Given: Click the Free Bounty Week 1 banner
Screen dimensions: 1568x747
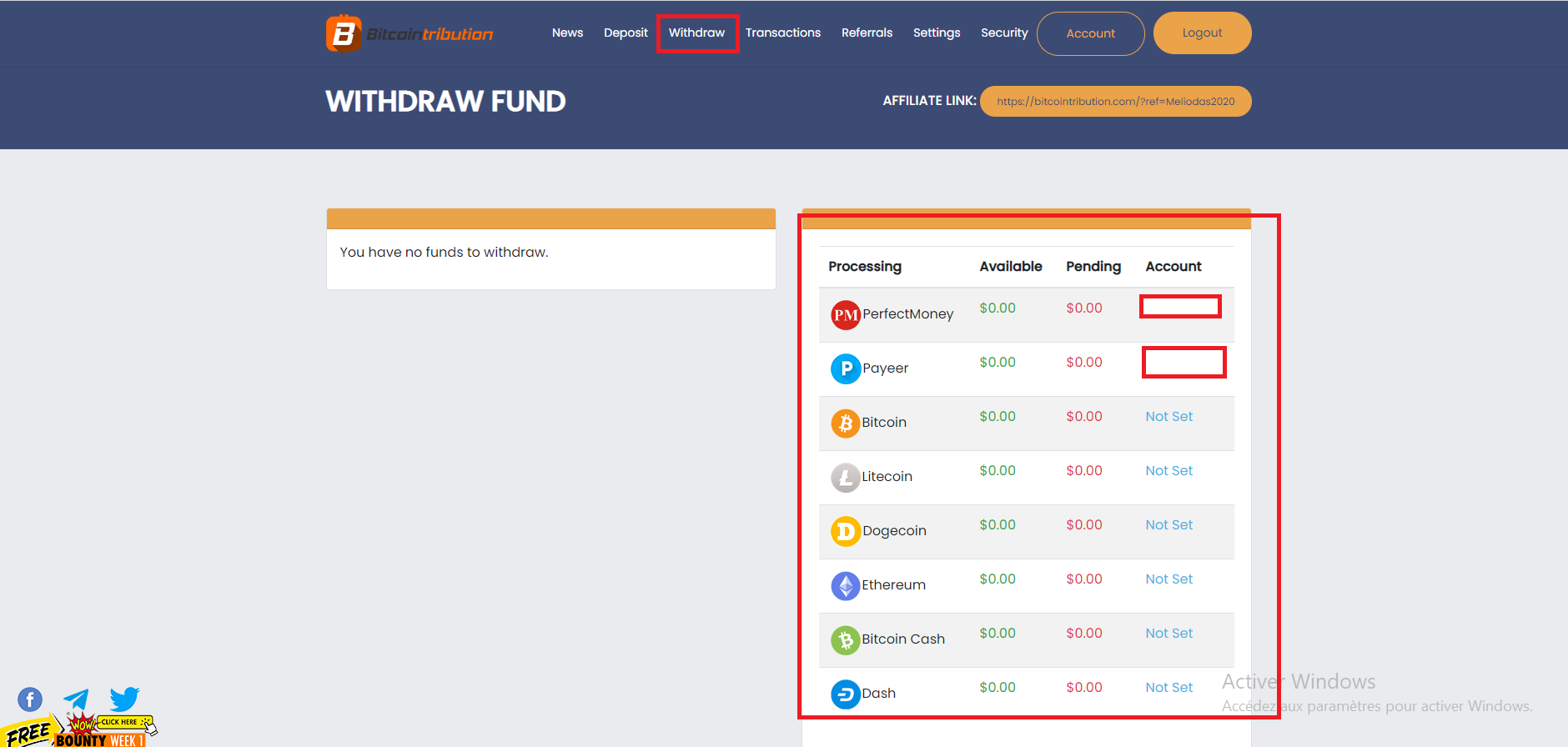Looking at the screenshot, I should [79, 730].
